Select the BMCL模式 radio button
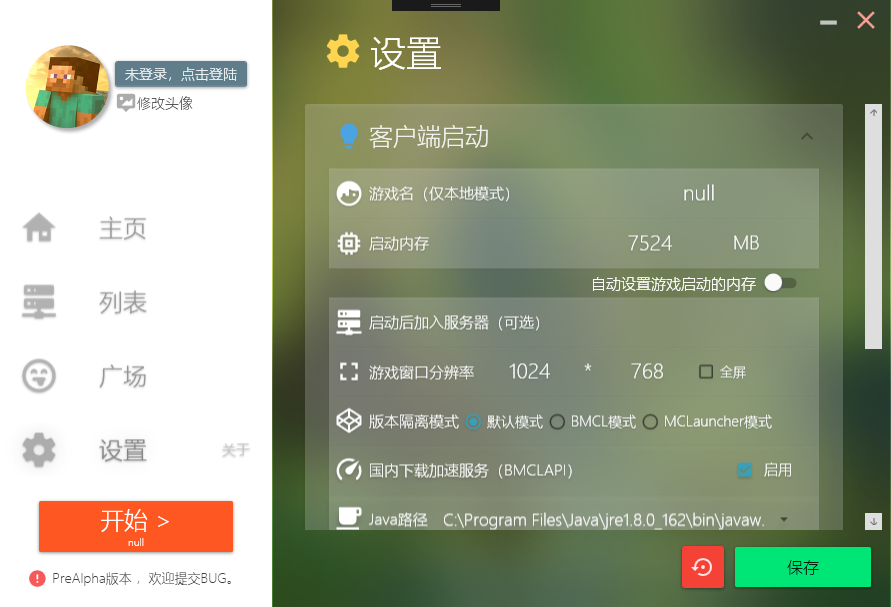Screen dimensions: 891x607 557,422
